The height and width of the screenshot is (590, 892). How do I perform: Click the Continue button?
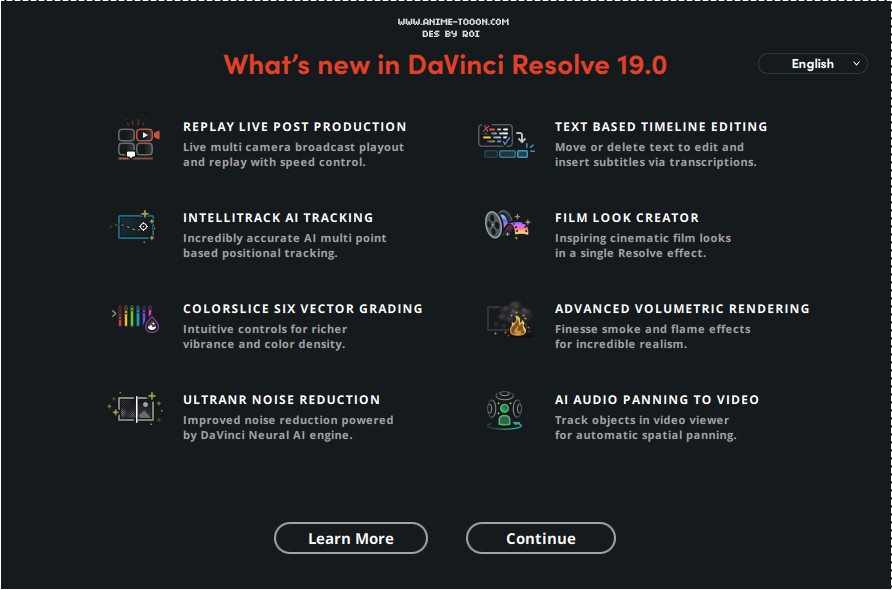pyautogui.click(x=540, y=538)
